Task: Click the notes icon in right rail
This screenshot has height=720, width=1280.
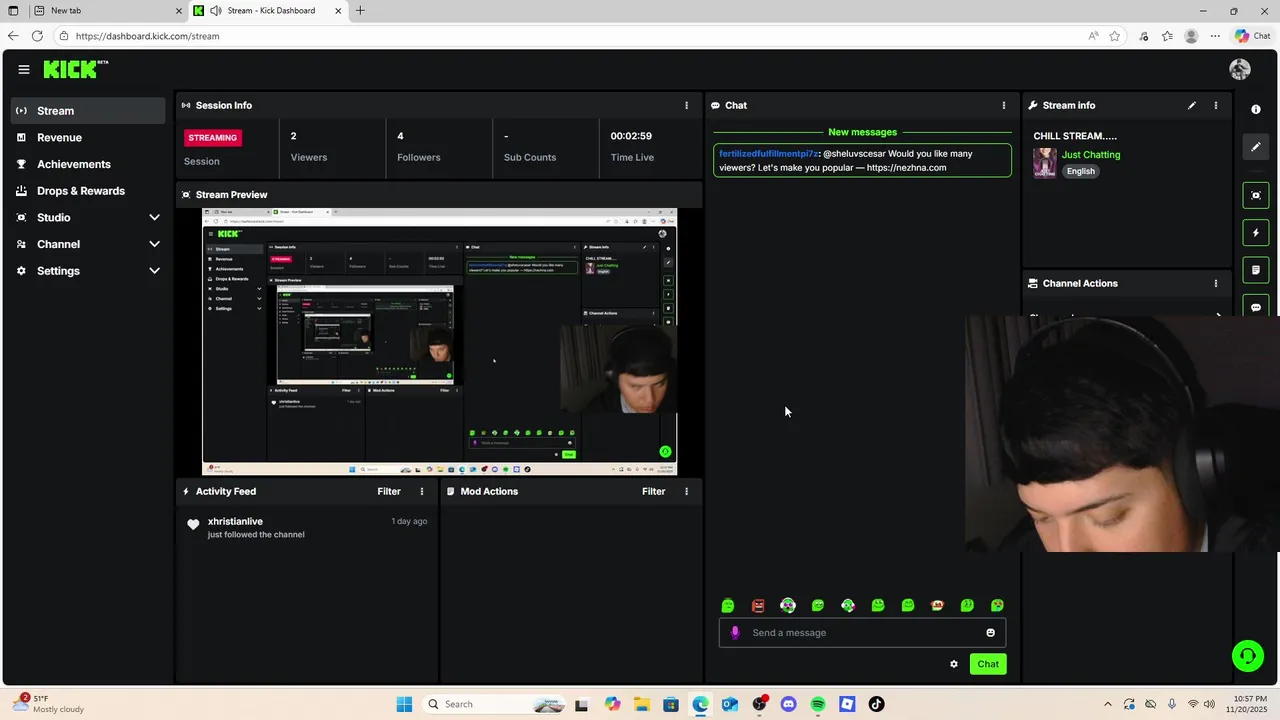Action: coord(1256,270)
